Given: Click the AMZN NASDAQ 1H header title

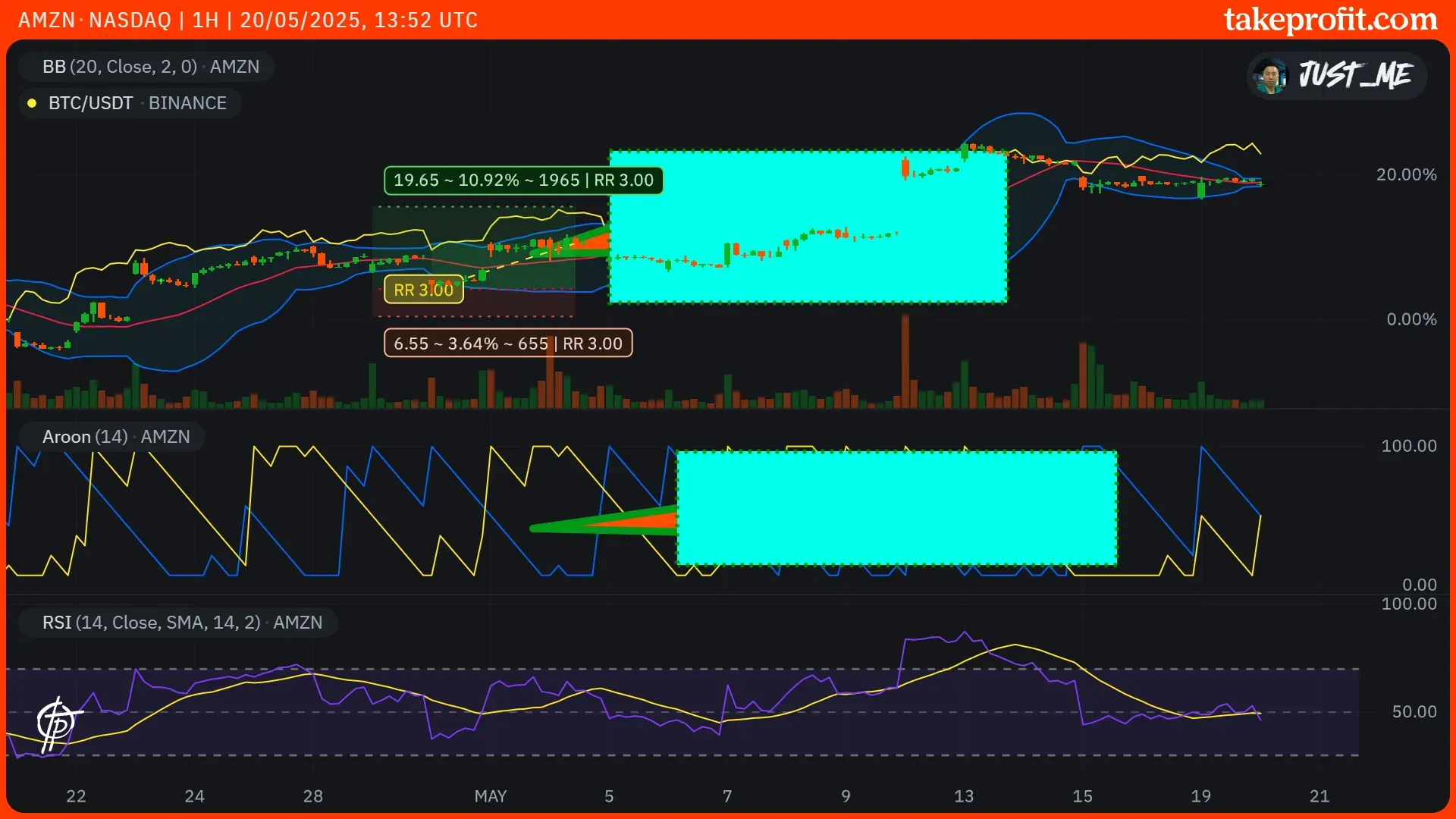Looking at the screenshot, I should click(247, 20).
